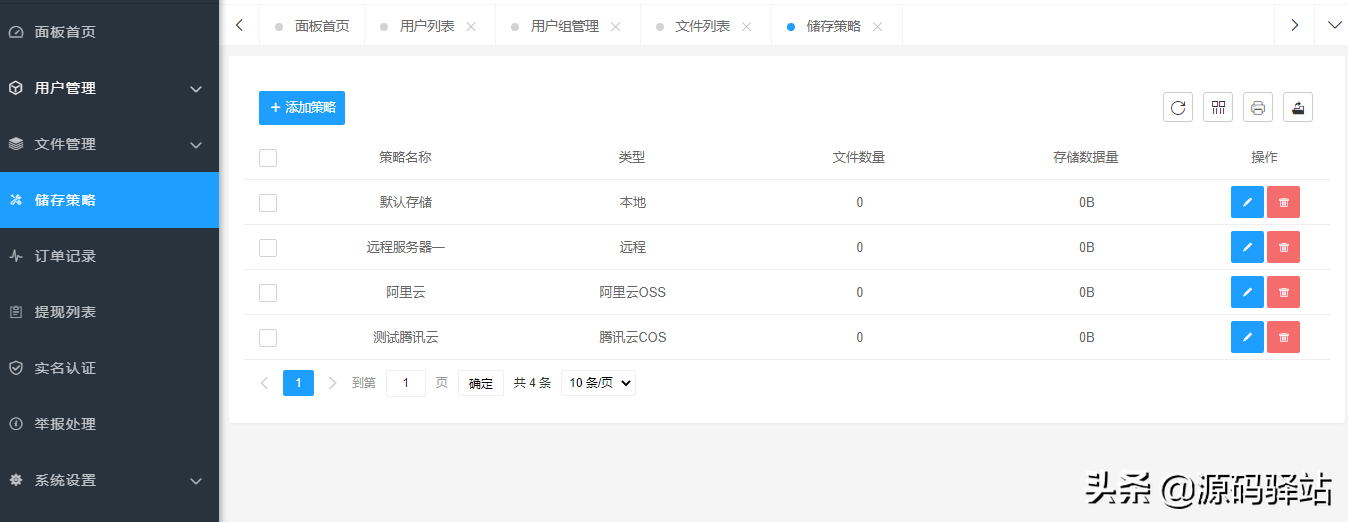Click the page number input field

(x=406, y=383)
